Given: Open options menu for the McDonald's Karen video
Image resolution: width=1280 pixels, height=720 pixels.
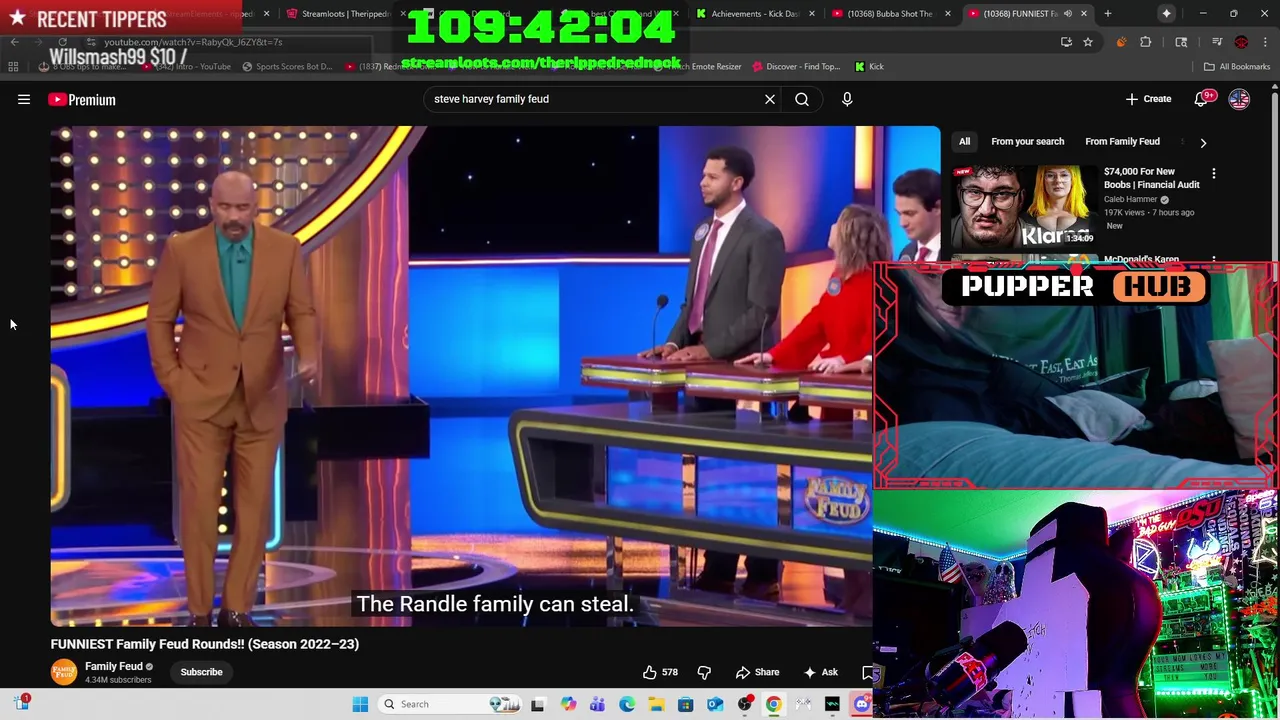Looking at the screenshot, I should (x=1214, y=259).
